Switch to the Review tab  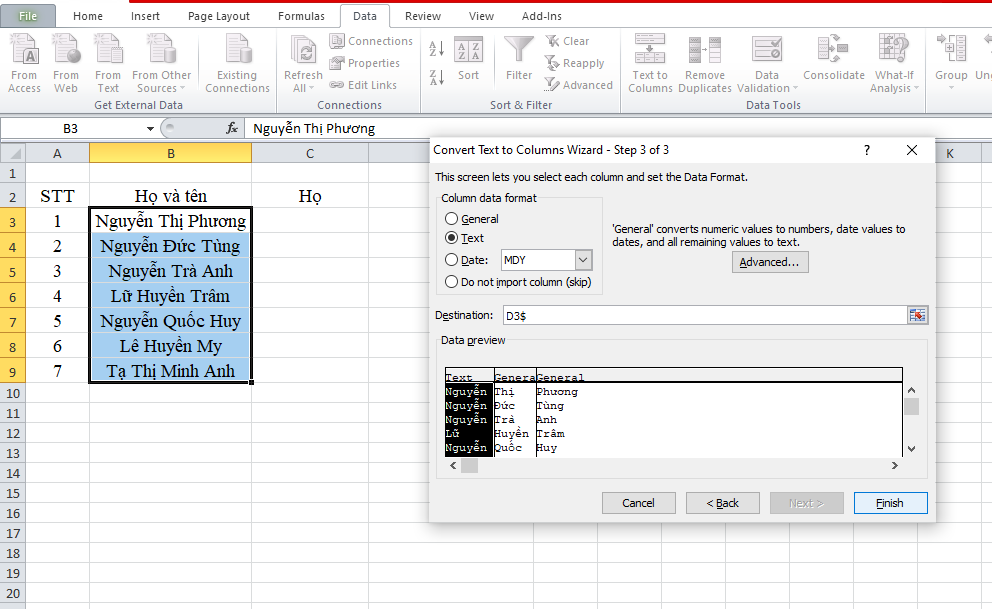(x=423, y=16)
